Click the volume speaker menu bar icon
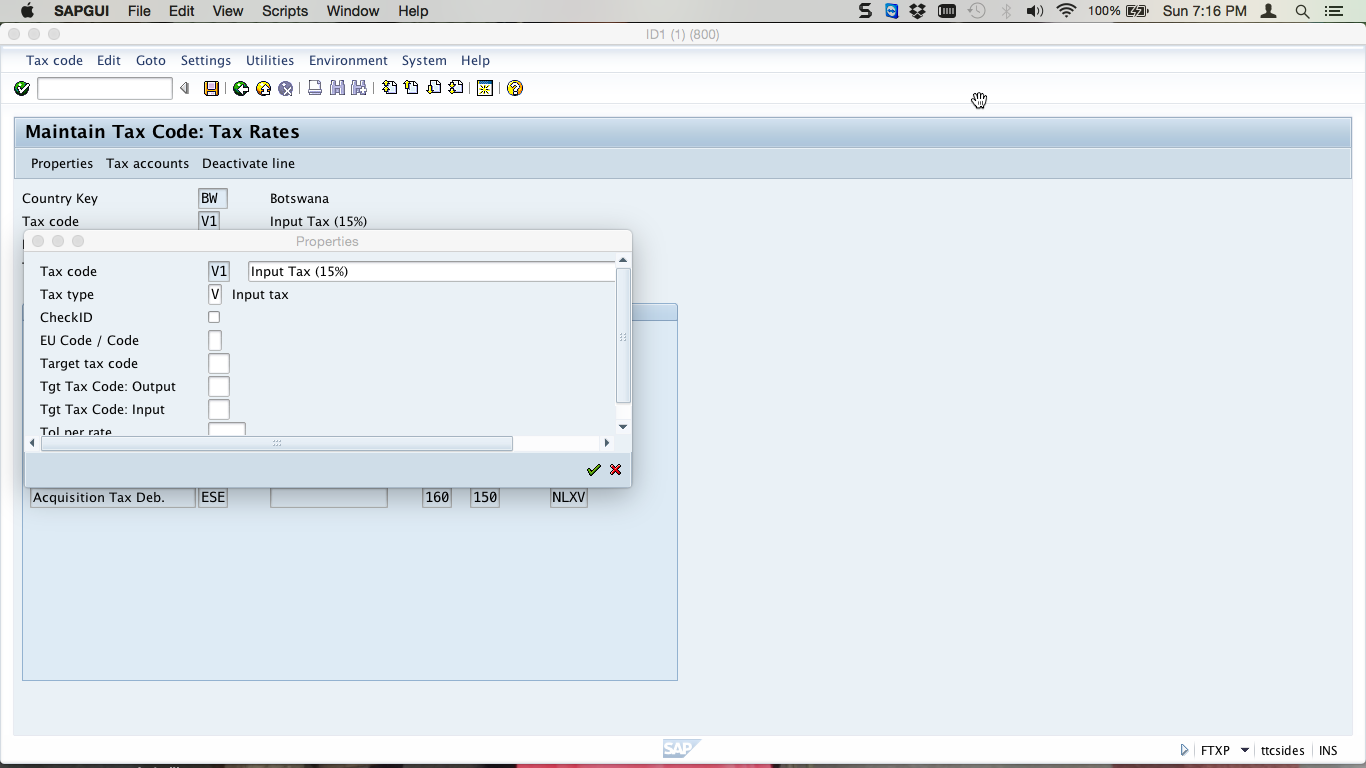The image size is (1366, 768). tap(1035, 11)
